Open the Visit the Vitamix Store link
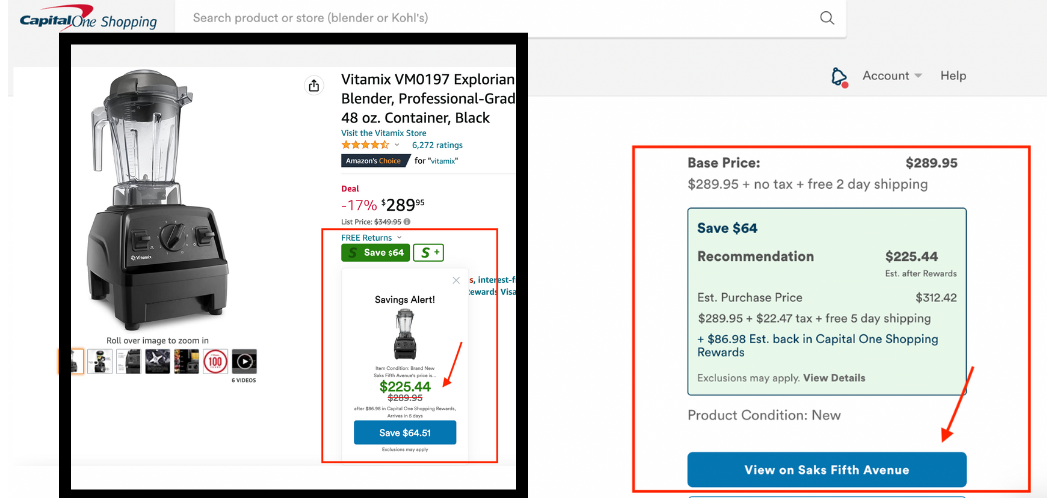Screen dimensions: 1047x498 point(383,133)
